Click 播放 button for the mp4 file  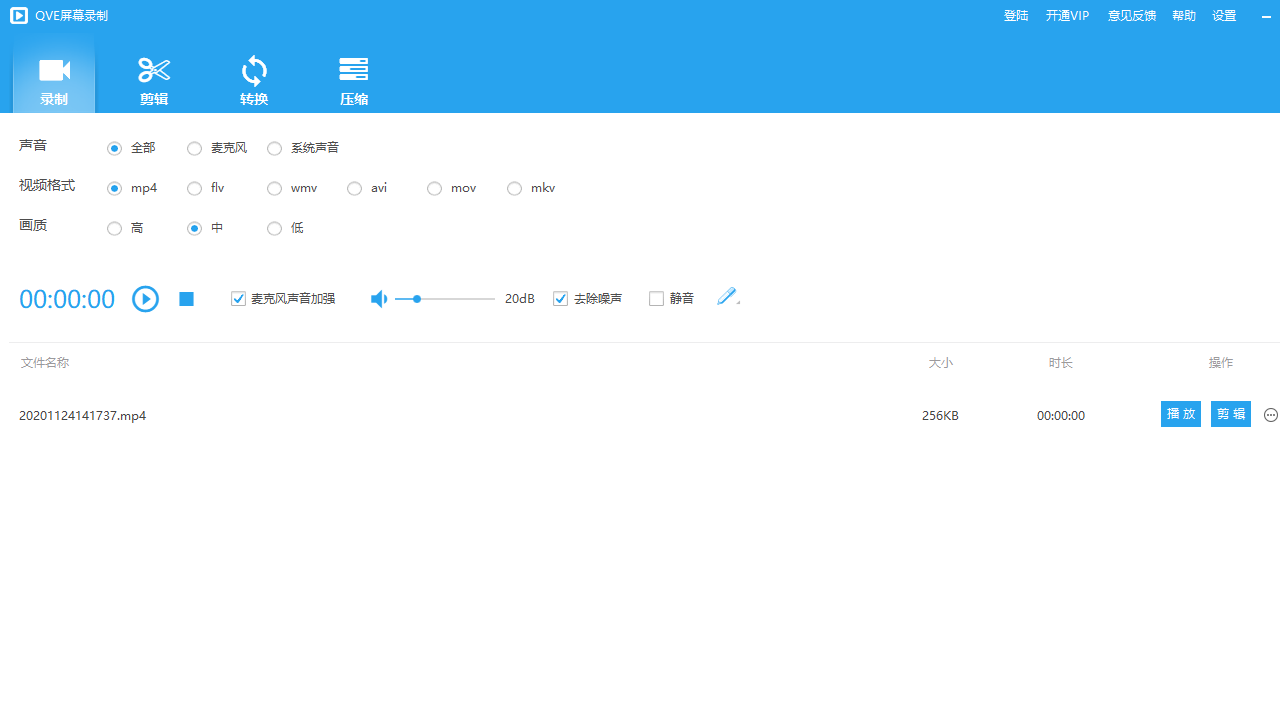point(1181,414)
